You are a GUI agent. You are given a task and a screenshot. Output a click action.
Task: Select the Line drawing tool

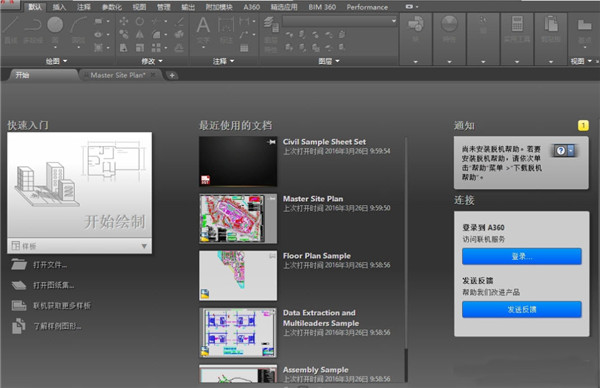(x=11, y=25)
